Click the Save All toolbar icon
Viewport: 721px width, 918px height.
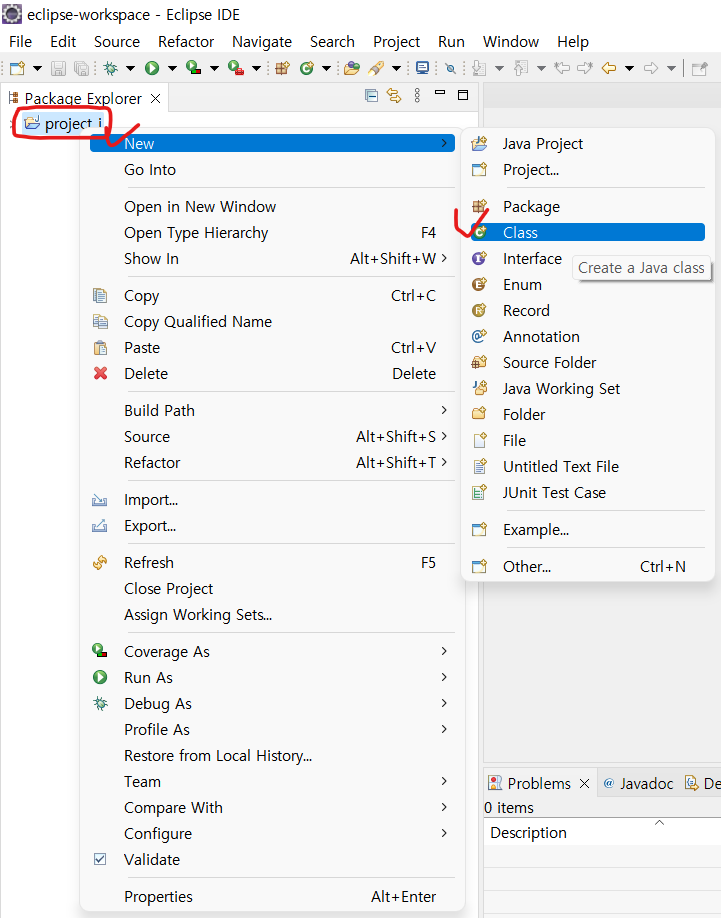click(81, 68)
